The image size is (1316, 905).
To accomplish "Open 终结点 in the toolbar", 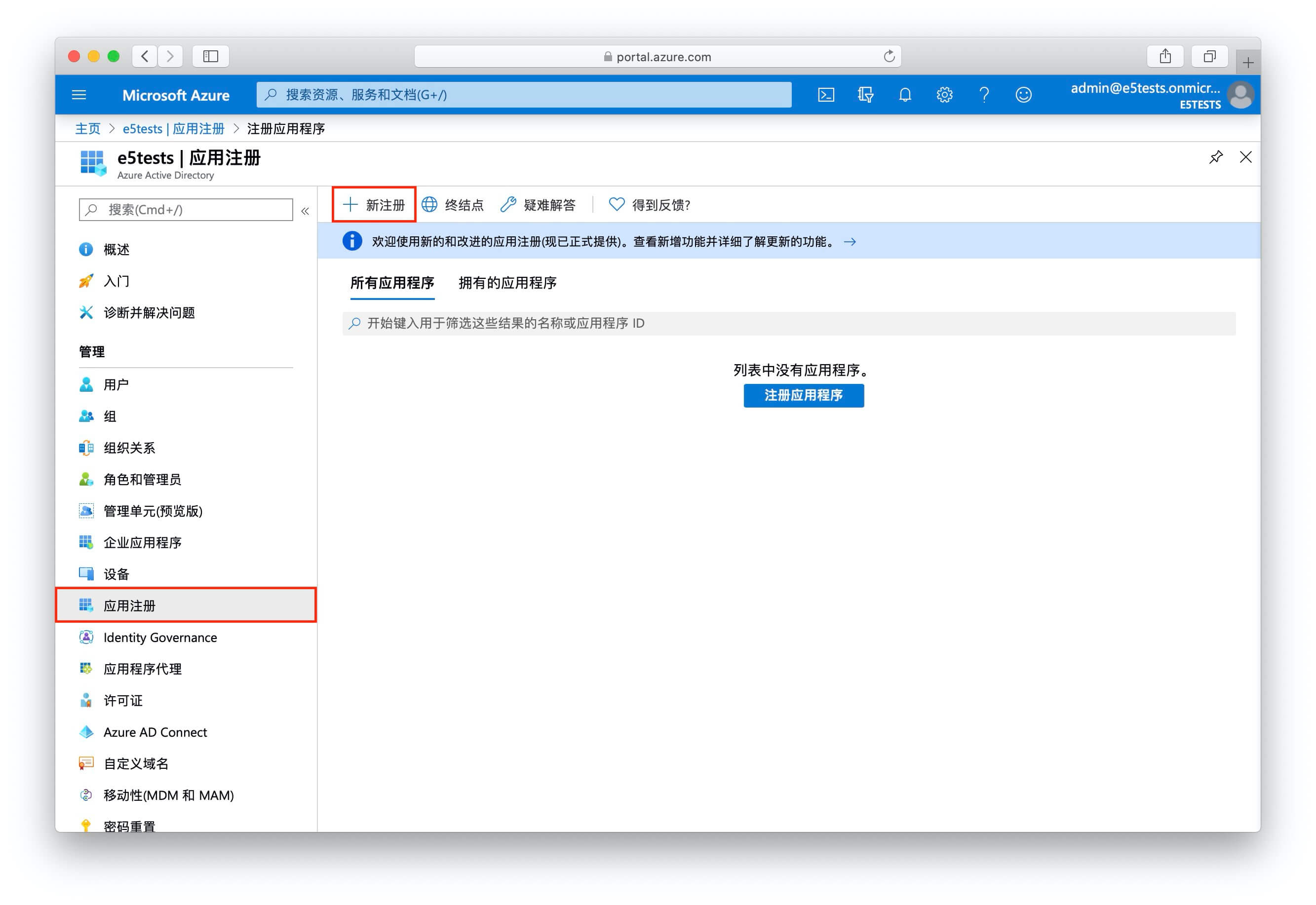I will tap(453, 205).
